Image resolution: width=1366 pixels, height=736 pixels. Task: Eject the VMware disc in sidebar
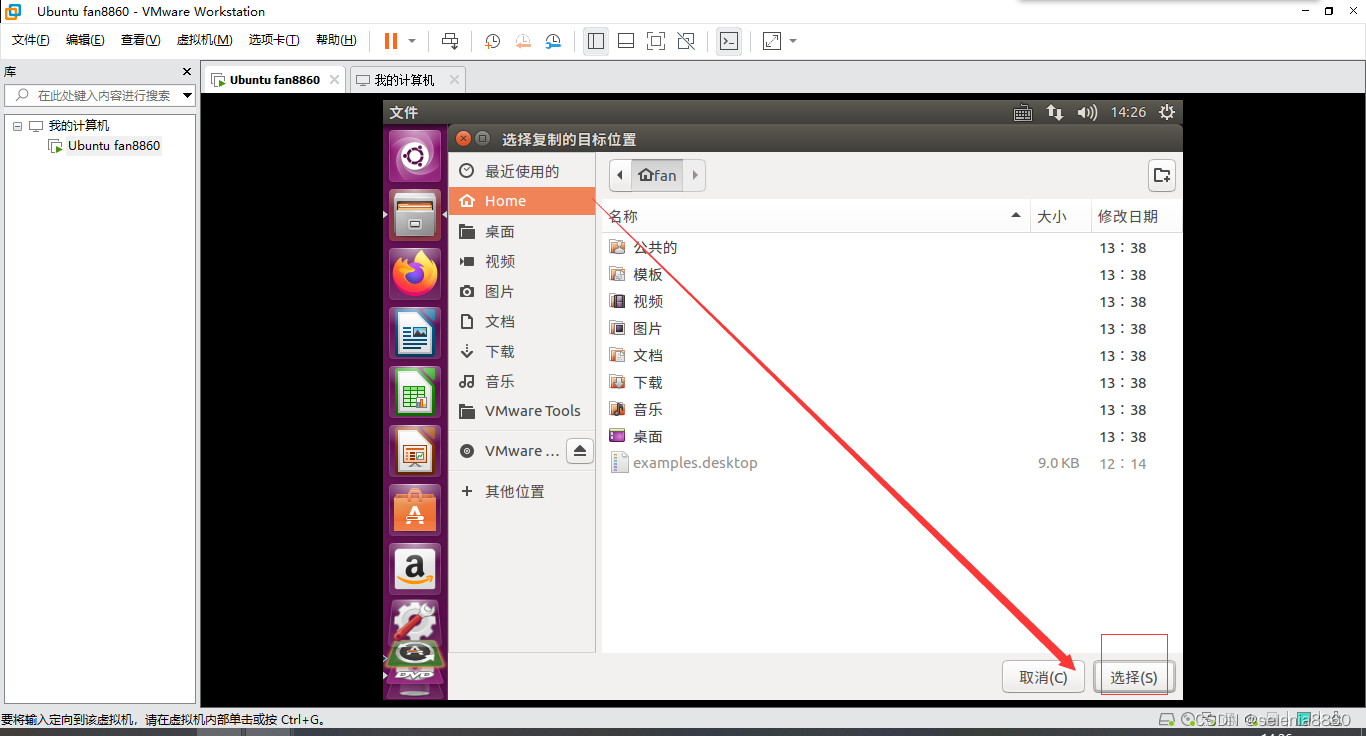coord(580,451)
